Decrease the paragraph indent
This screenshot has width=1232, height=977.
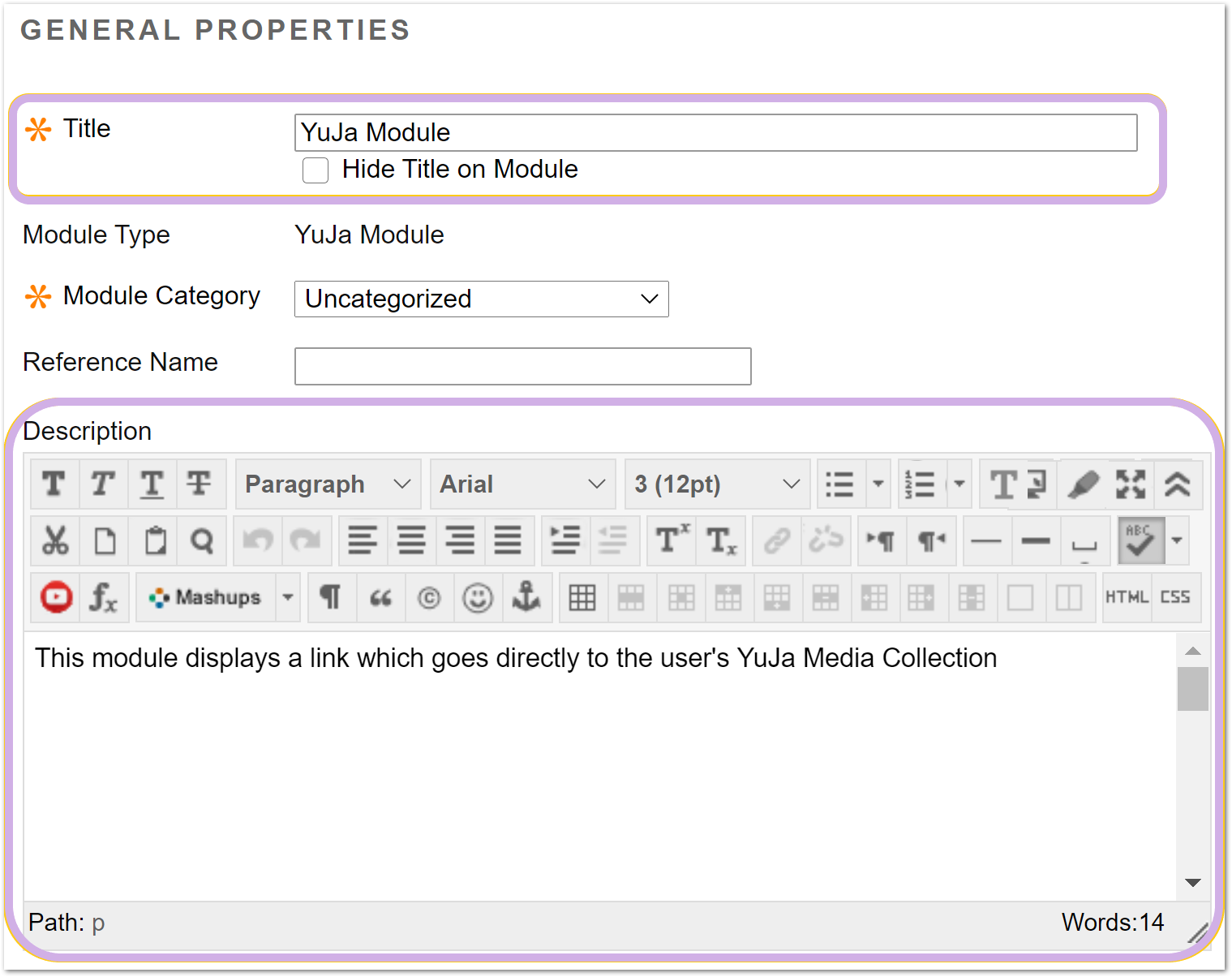[614, 540]
